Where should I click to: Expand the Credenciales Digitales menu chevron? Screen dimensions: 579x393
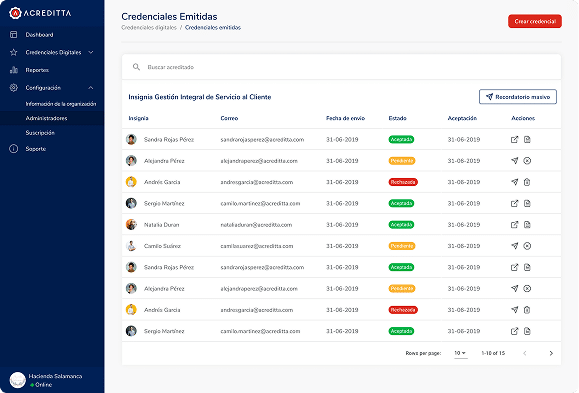(91, 52)
